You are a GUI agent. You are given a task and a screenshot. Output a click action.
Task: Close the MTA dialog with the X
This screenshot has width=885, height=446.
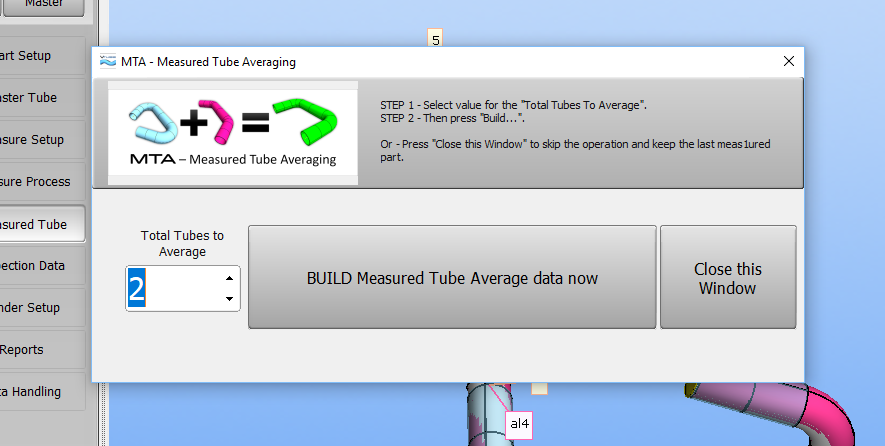point(789,61)
